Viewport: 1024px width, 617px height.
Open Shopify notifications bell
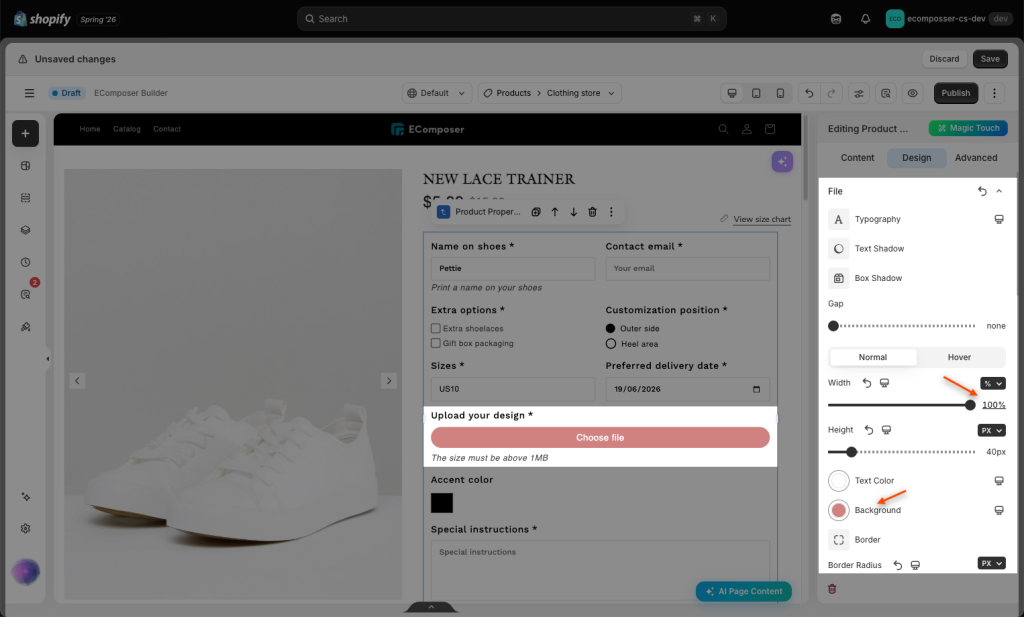pos(865,19)
